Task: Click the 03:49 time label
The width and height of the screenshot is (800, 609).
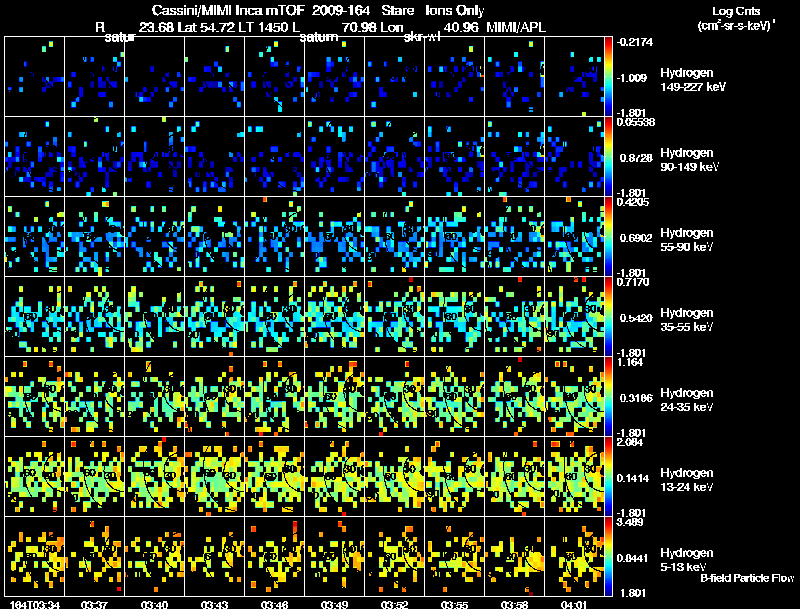Action: (x=335, y=605)
